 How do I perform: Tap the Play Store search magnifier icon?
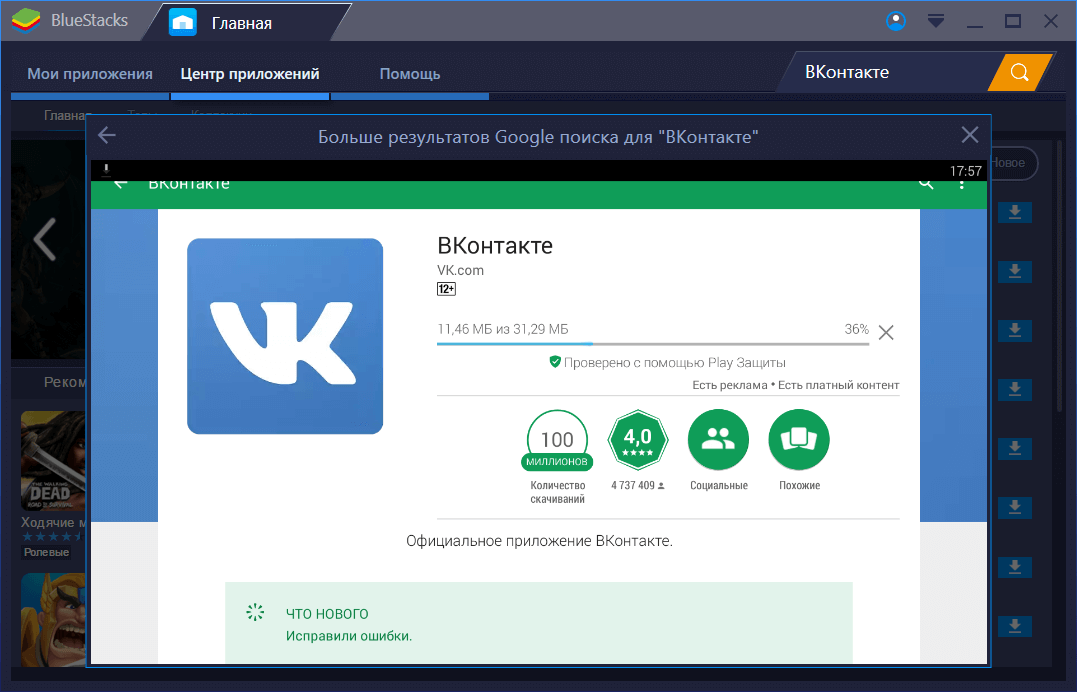(x=926, y=183)
